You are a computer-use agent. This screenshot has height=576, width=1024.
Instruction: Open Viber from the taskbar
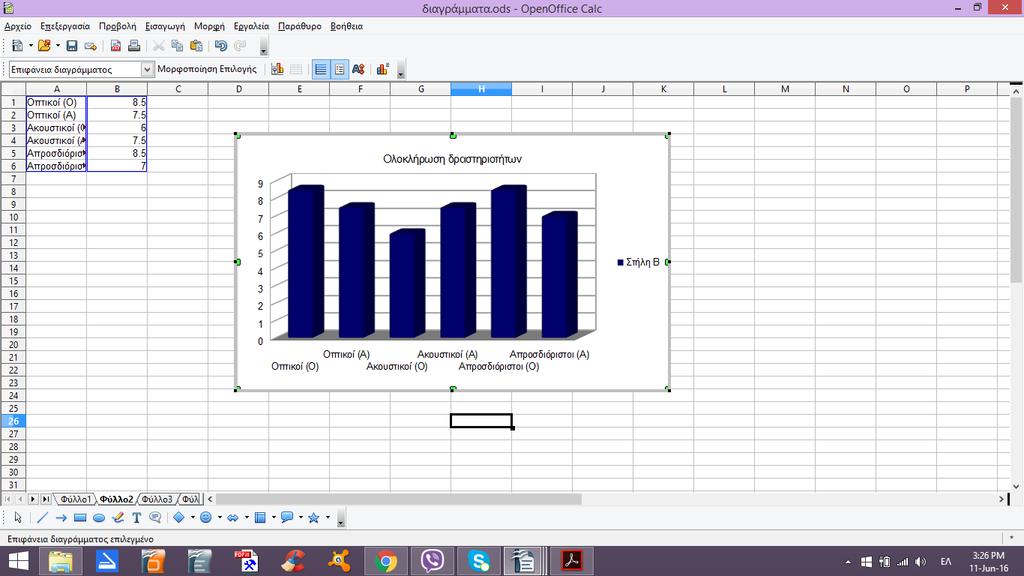pos(432,561)
